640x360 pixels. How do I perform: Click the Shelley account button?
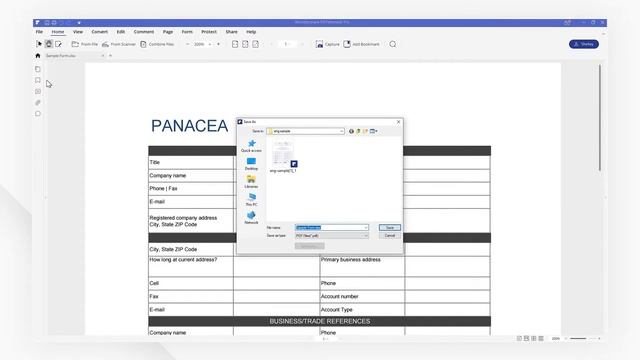click(x=584, y=44)
